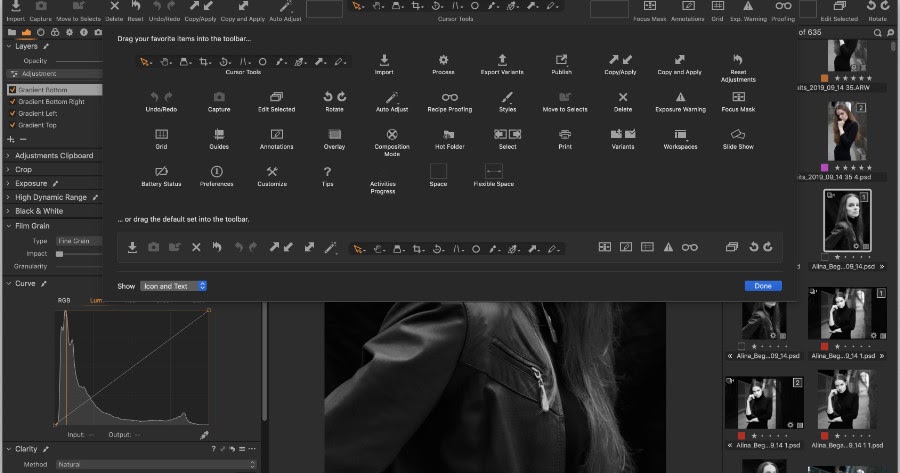The height and width of the screenshot is (473, 900).
Task: Remove layer with minus button
Action: [23, 139]
